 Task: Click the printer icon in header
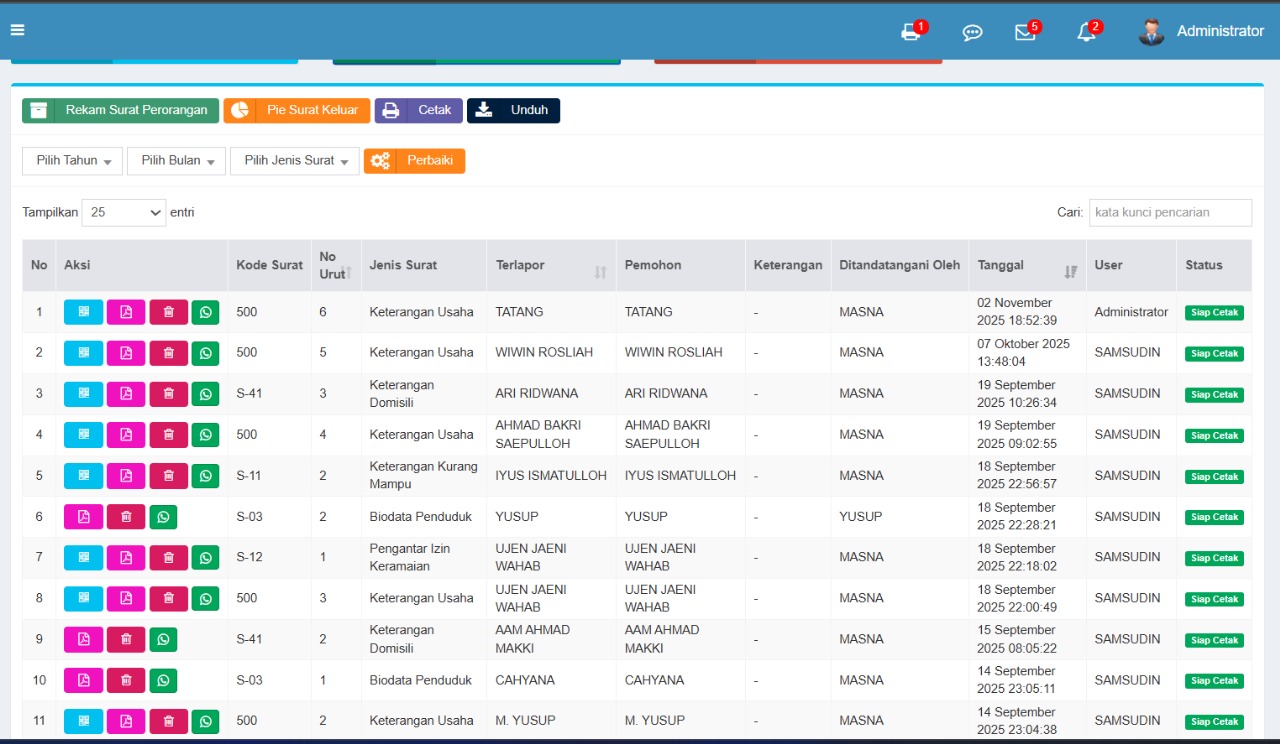coord(910,32)
